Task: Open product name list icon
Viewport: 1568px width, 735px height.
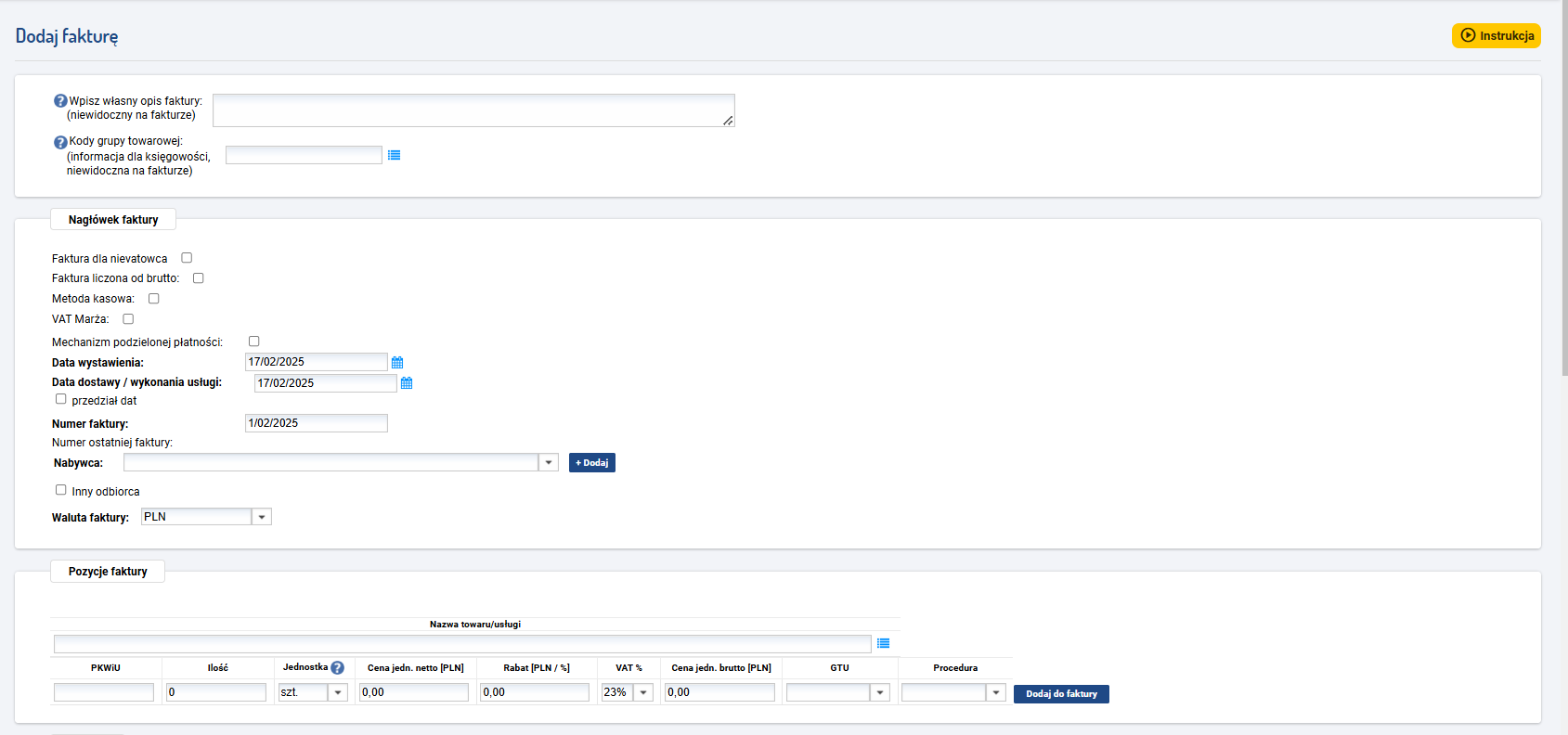Action: tap(883, 643)
